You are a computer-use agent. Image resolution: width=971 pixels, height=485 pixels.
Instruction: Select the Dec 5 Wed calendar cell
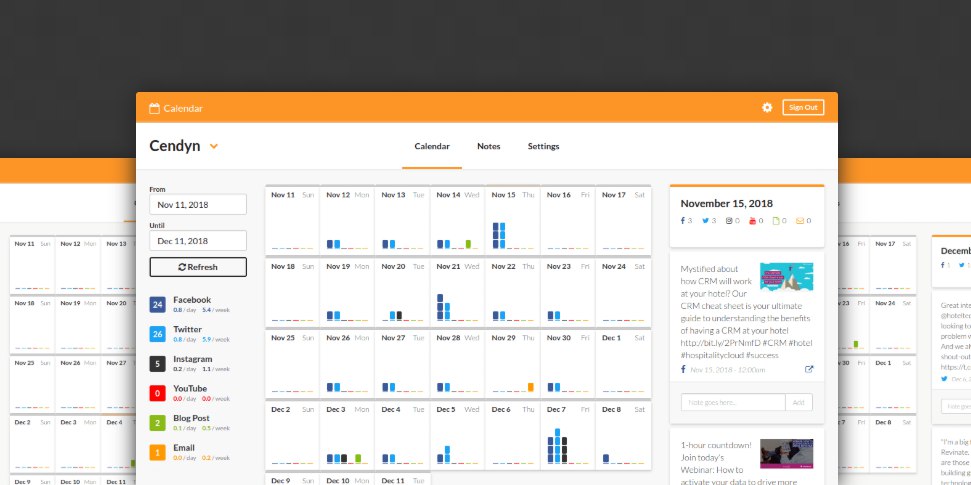[x=458, y=435]
